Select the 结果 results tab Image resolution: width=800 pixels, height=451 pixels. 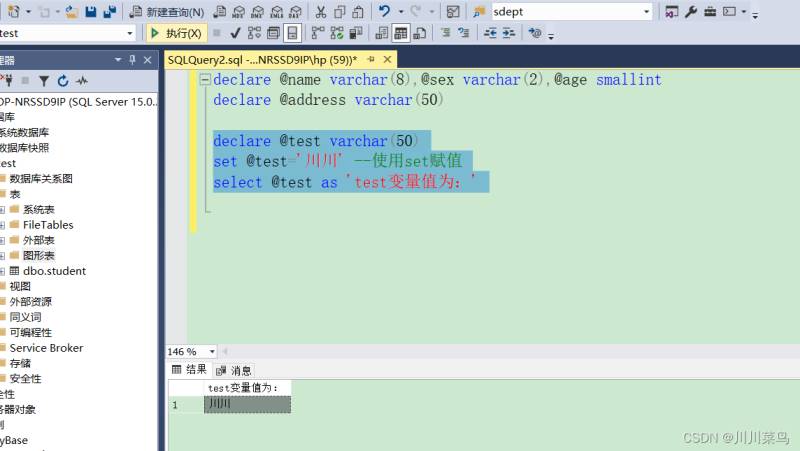(x=190, y=370)
